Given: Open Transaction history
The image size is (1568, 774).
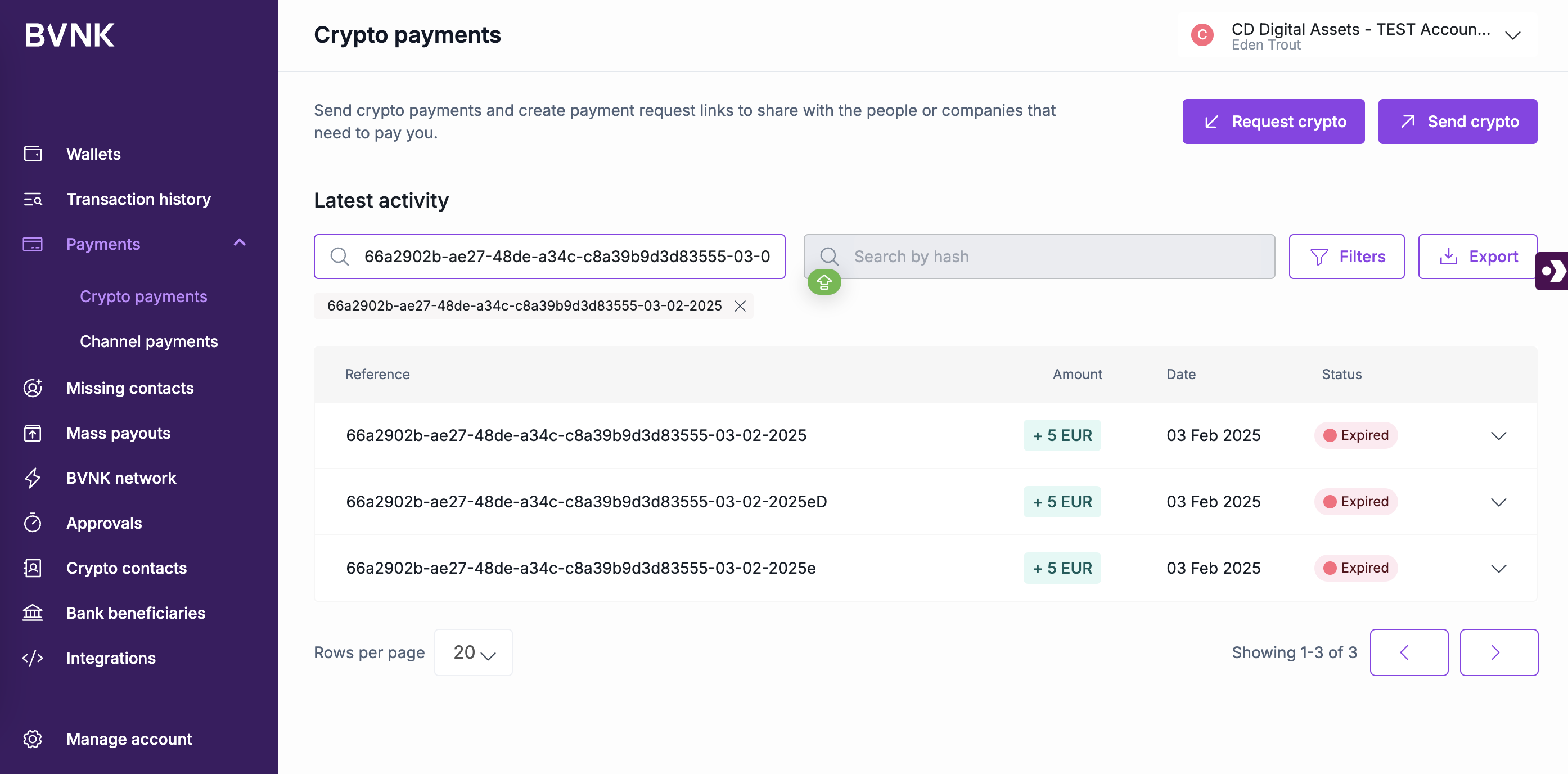Looking at the screenshot, I should 139,199.
